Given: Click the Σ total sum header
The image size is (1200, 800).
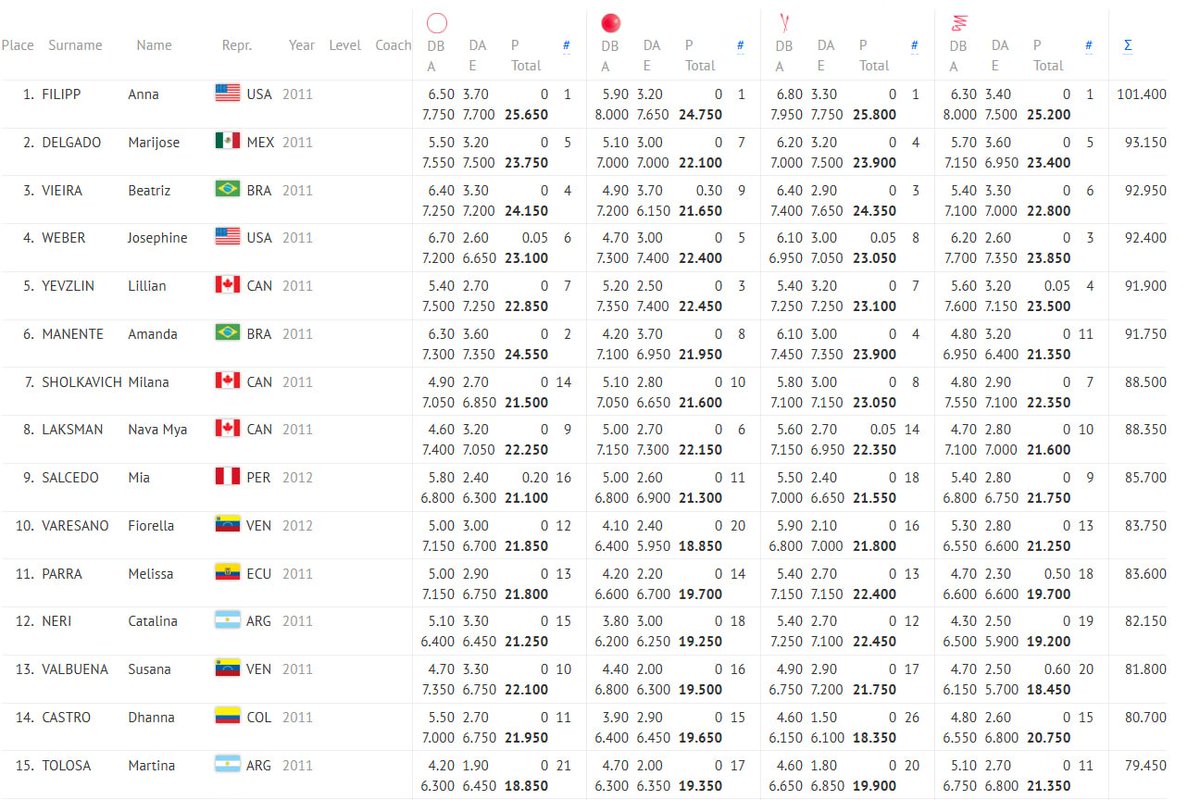Looking at the screenshot, I should (1128, 45).
